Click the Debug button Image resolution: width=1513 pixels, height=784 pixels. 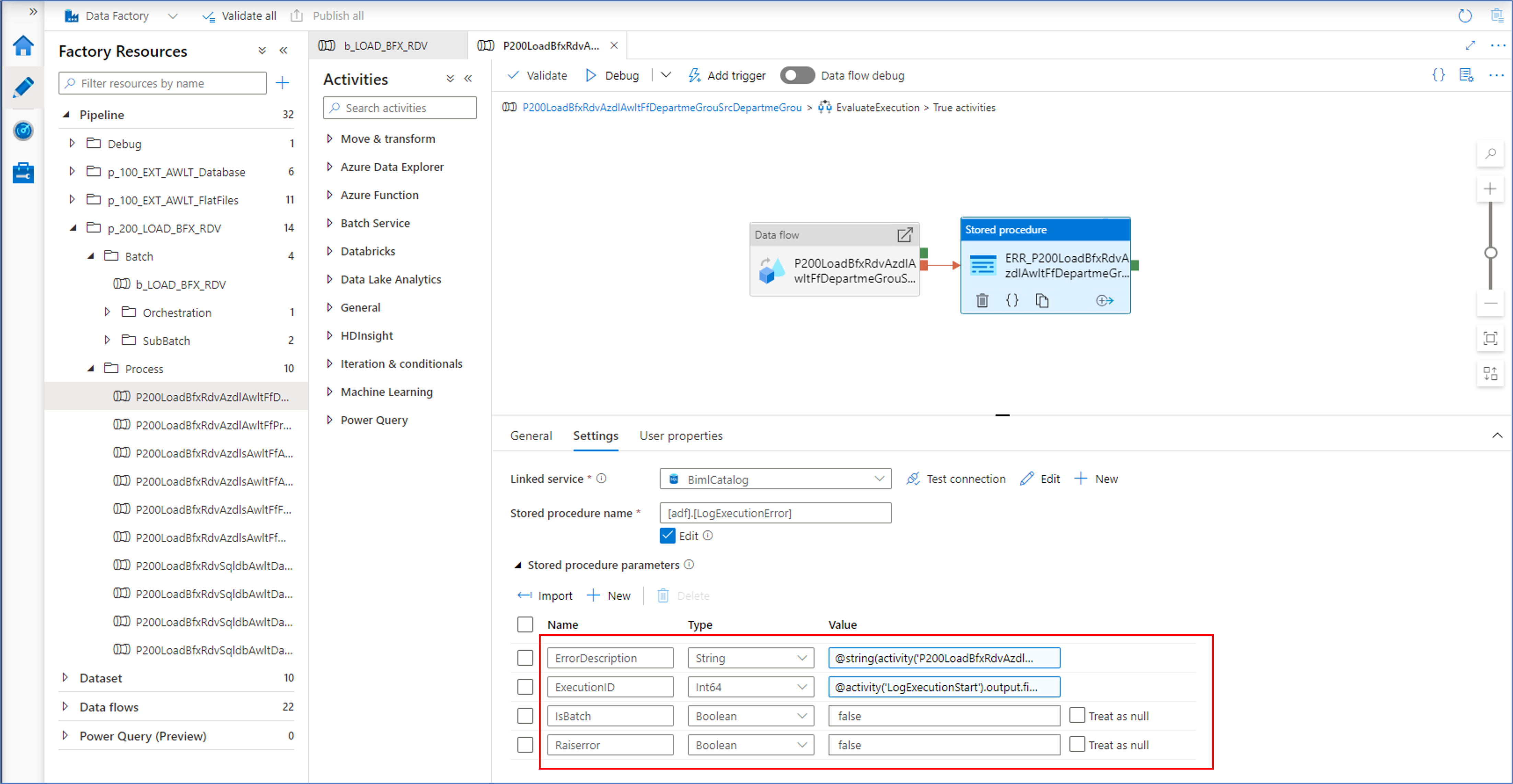tap(612, 75)
